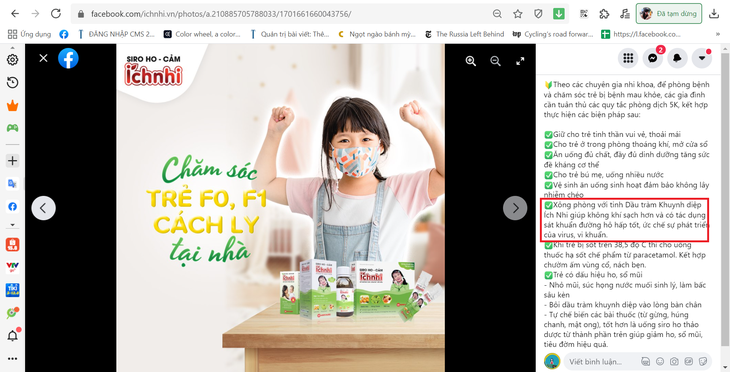Open sidebar history clock

pos(13,83)
